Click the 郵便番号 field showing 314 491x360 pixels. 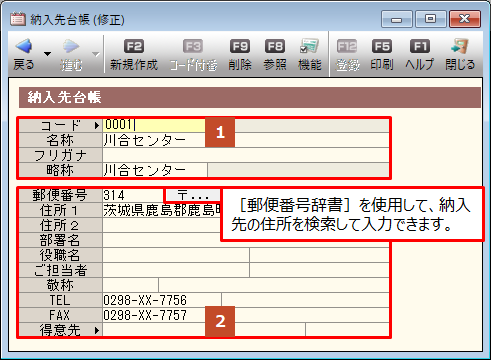click(134, 195)
